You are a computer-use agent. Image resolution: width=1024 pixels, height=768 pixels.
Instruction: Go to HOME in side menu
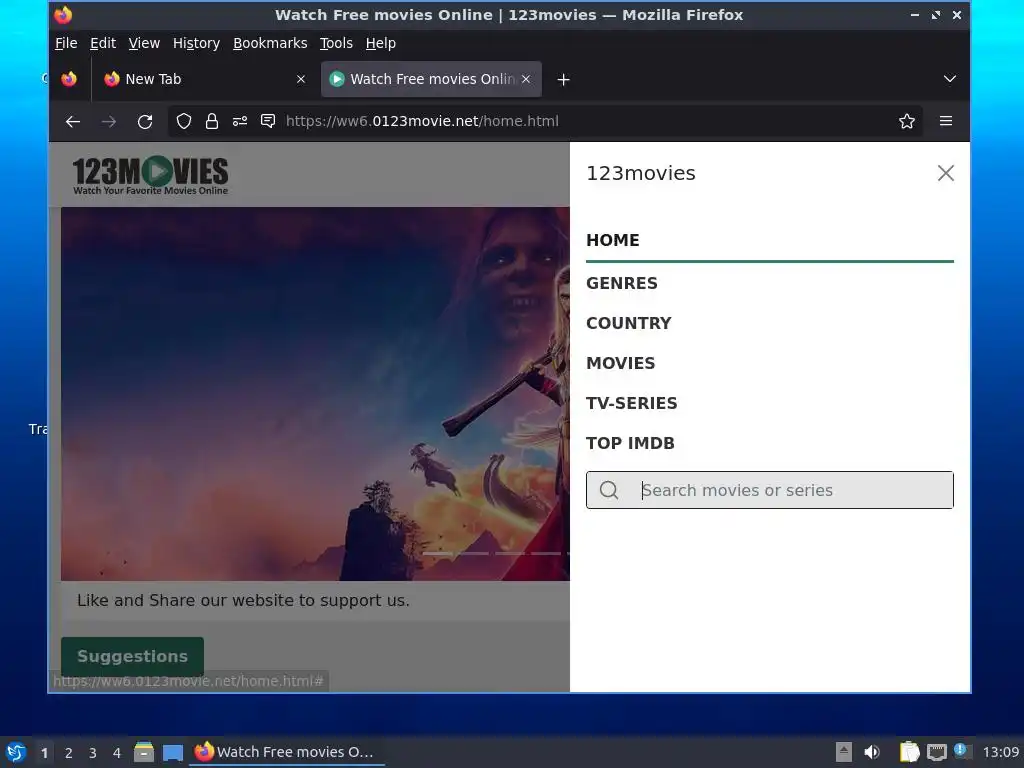tap(613, 240)
